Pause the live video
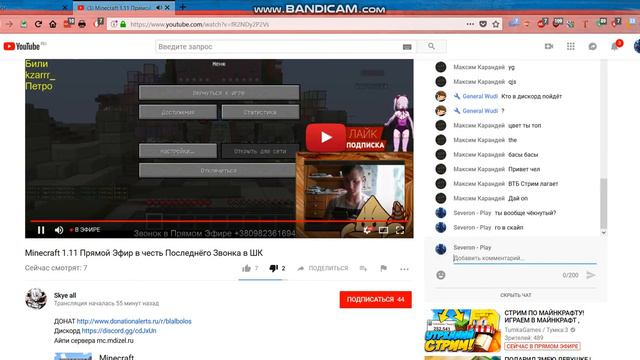 [x=41, y=230]
